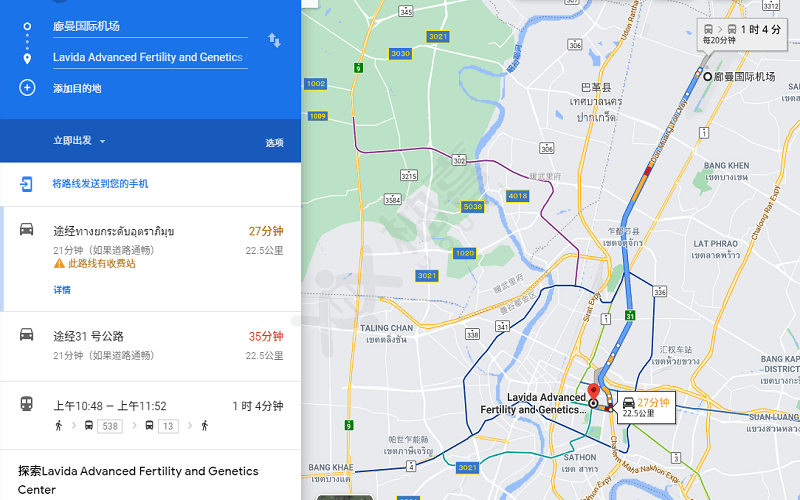Click the swap origin and destination arrows icon

274,40
